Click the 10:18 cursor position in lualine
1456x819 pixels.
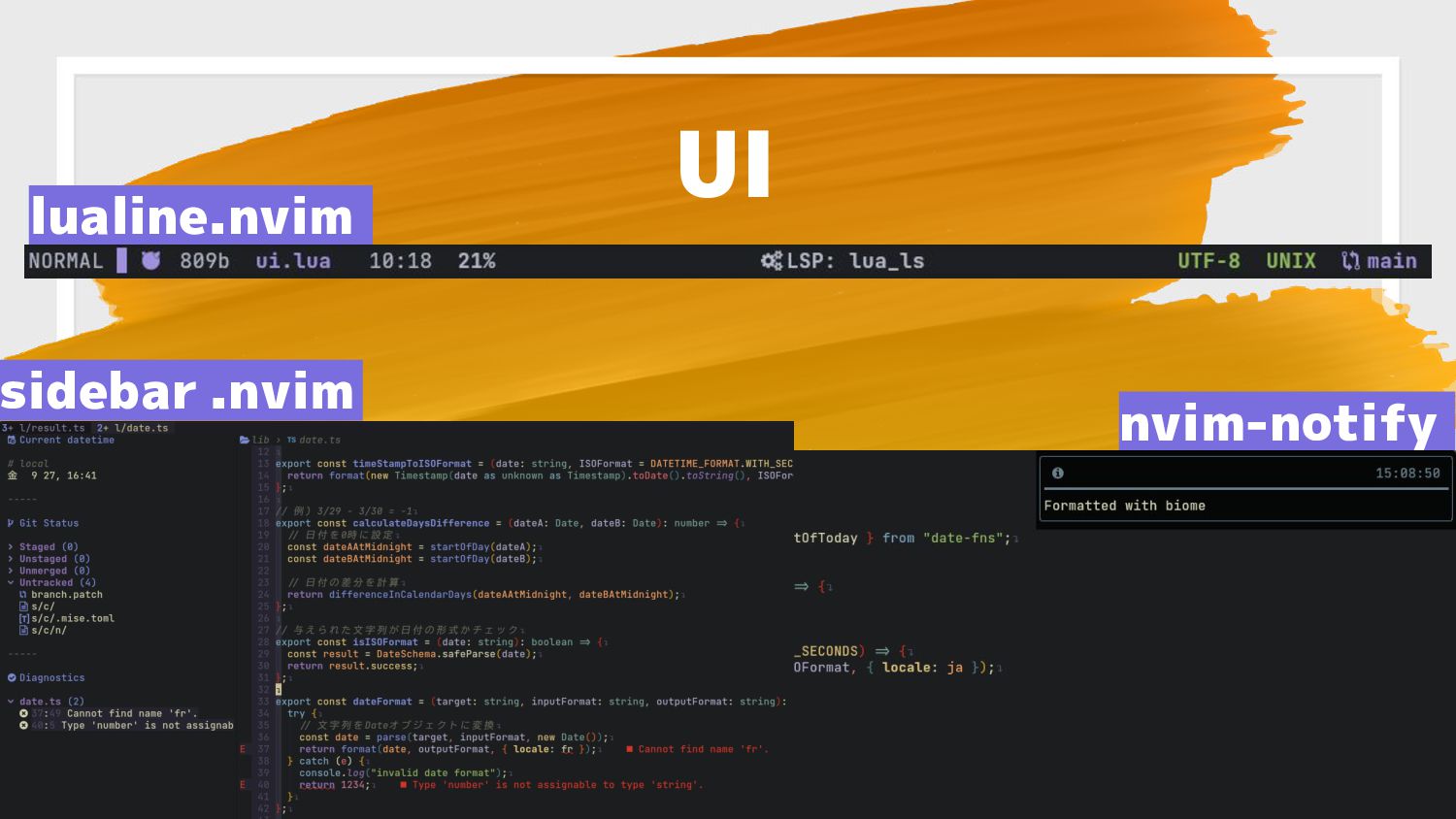coord(400,260)
